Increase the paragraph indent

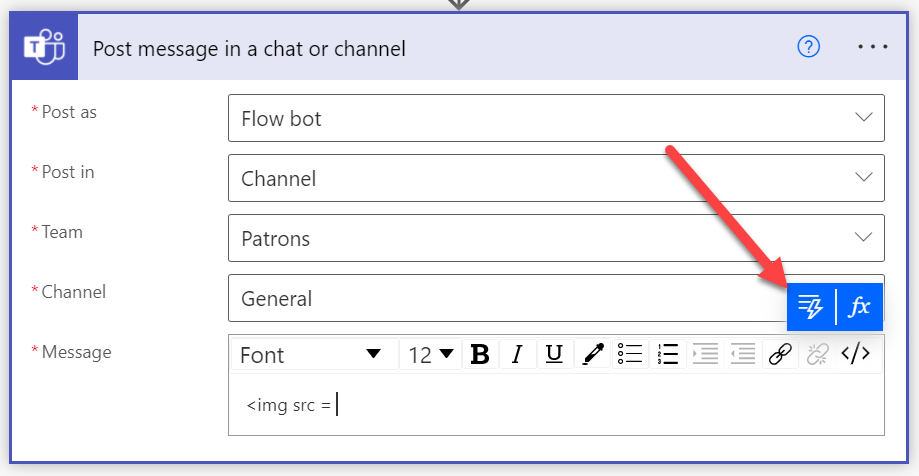[705, 354]
